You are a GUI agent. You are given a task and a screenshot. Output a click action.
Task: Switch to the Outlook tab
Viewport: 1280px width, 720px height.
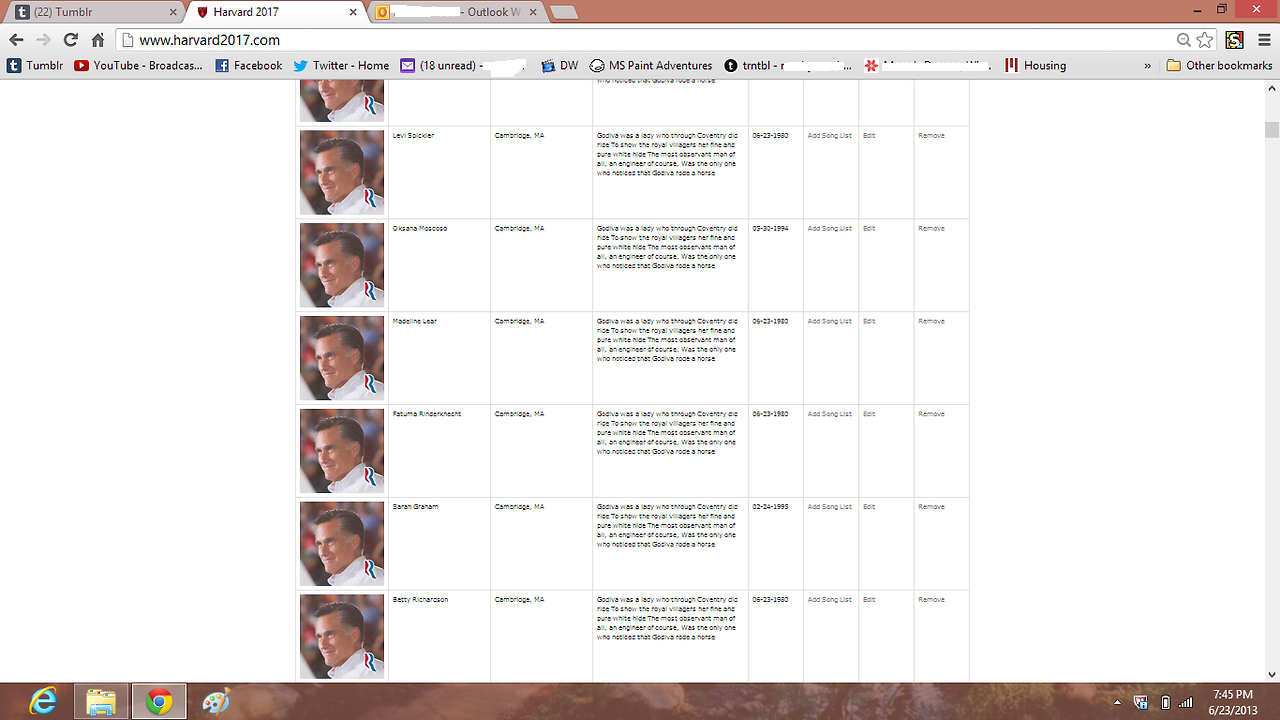(455, 12)
